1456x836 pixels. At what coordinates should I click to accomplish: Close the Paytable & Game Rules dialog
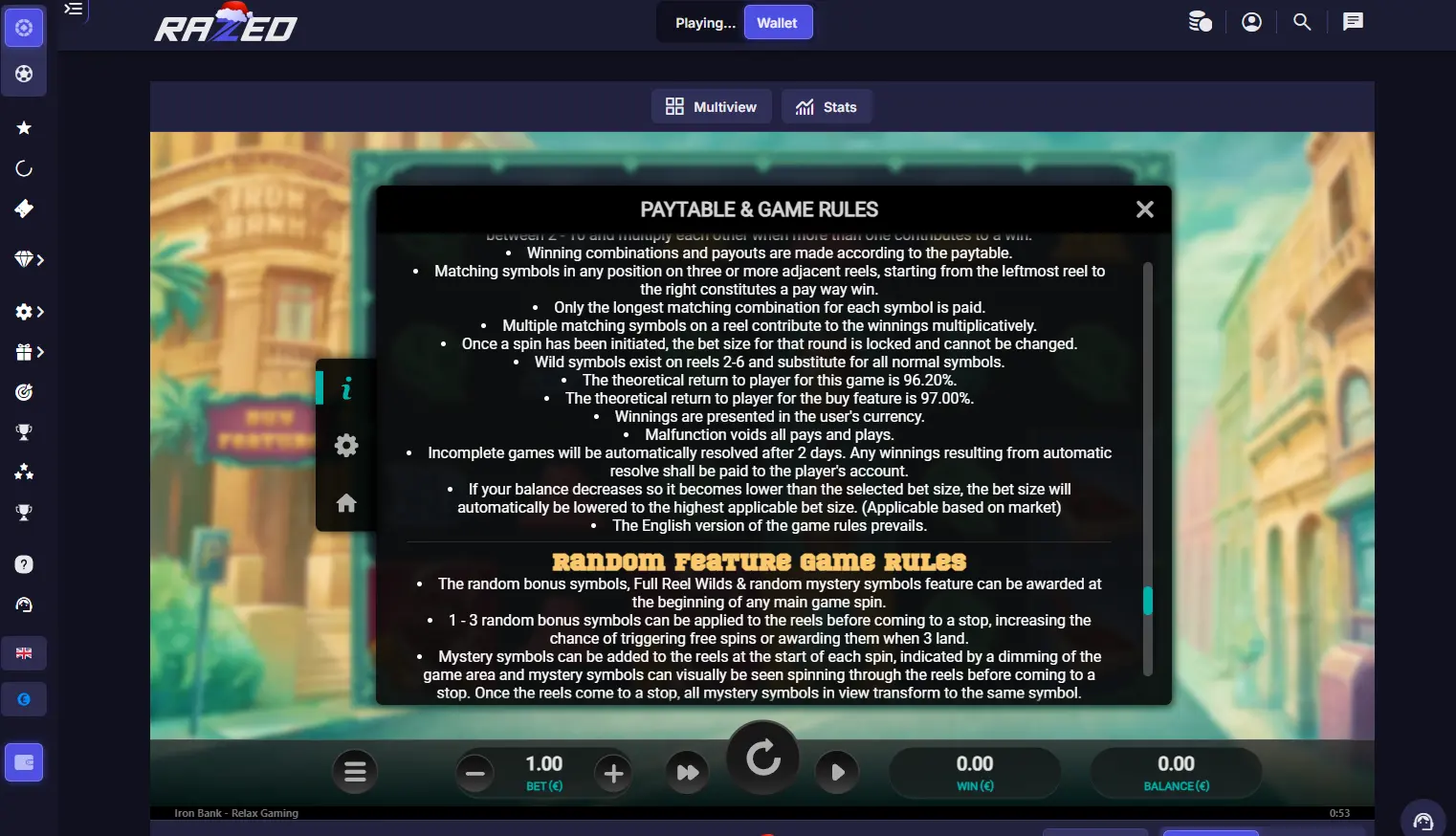click(1144, 209)
